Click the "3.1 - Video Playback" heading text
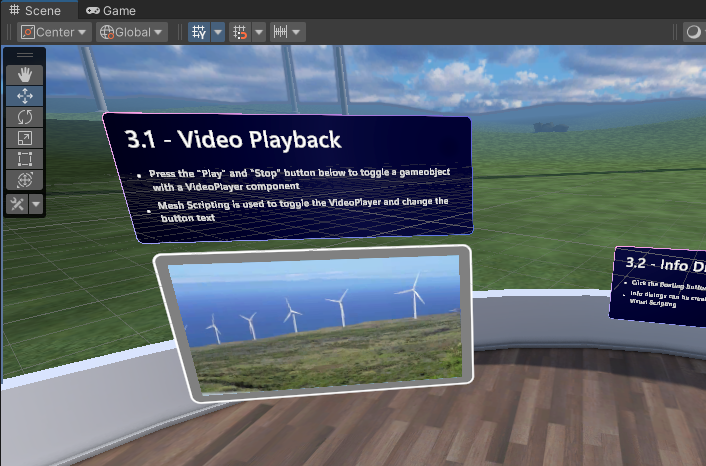The width and height of the screenshot is (706, 466). tap(233, 139)
